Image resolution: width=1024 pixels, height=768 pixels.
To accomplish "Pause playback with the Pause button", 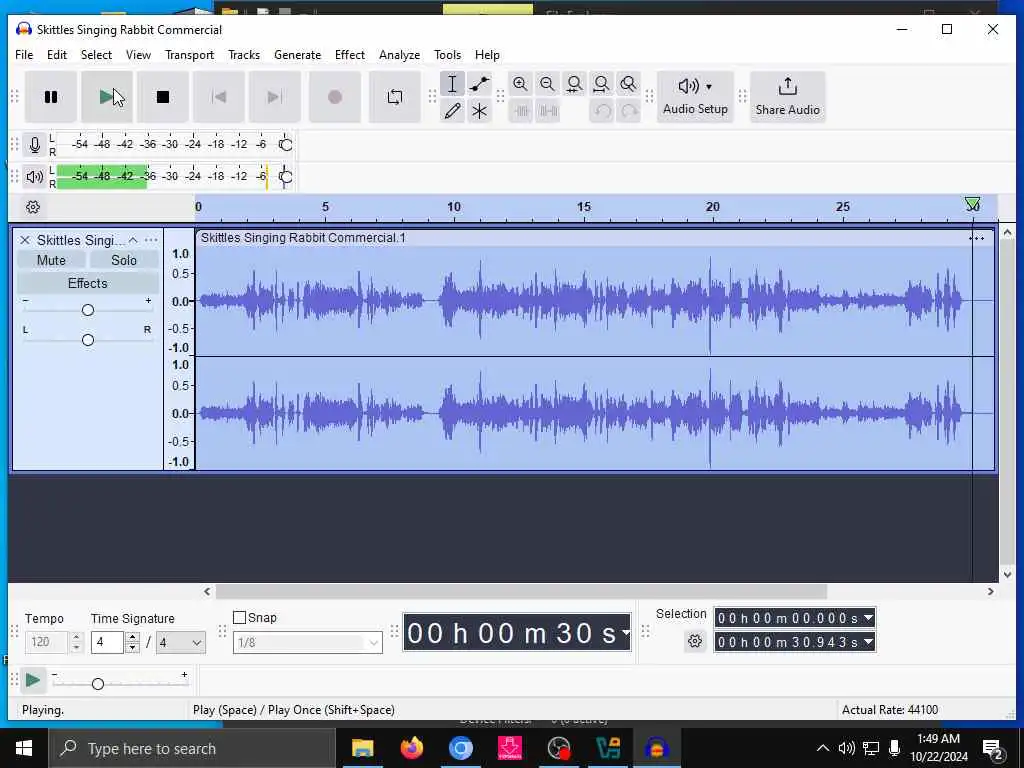I will click(50, 97).
